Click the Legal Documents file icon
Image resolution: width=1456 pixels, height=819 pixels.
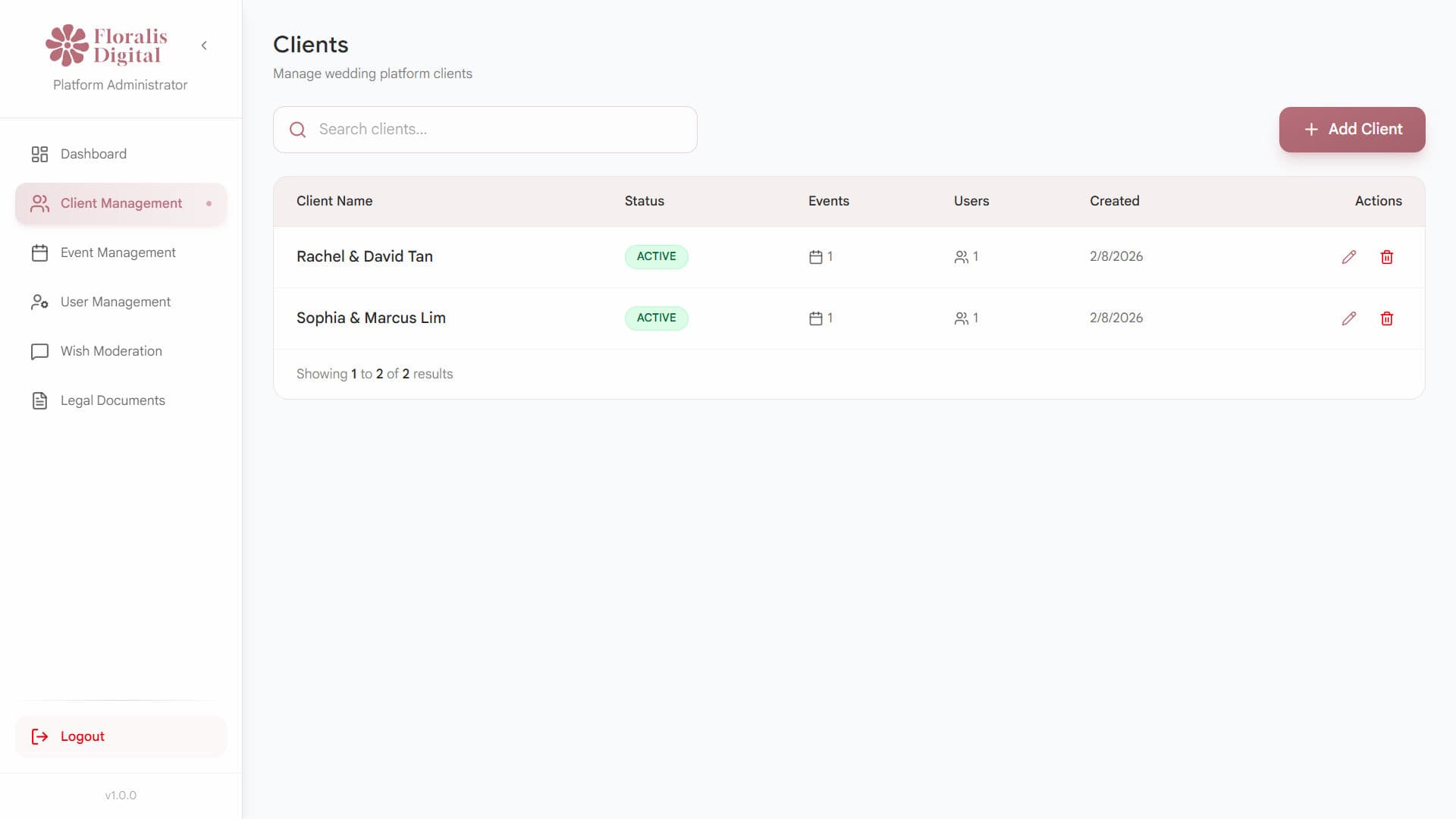[x=39, y=400]
